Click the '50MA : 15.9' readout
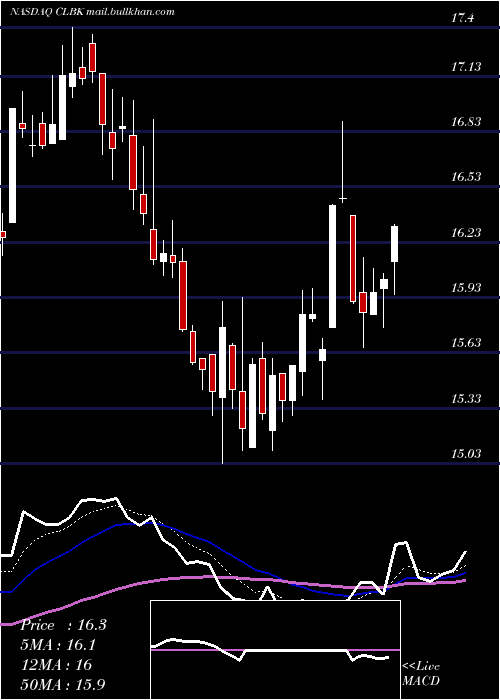 point(63,684)
